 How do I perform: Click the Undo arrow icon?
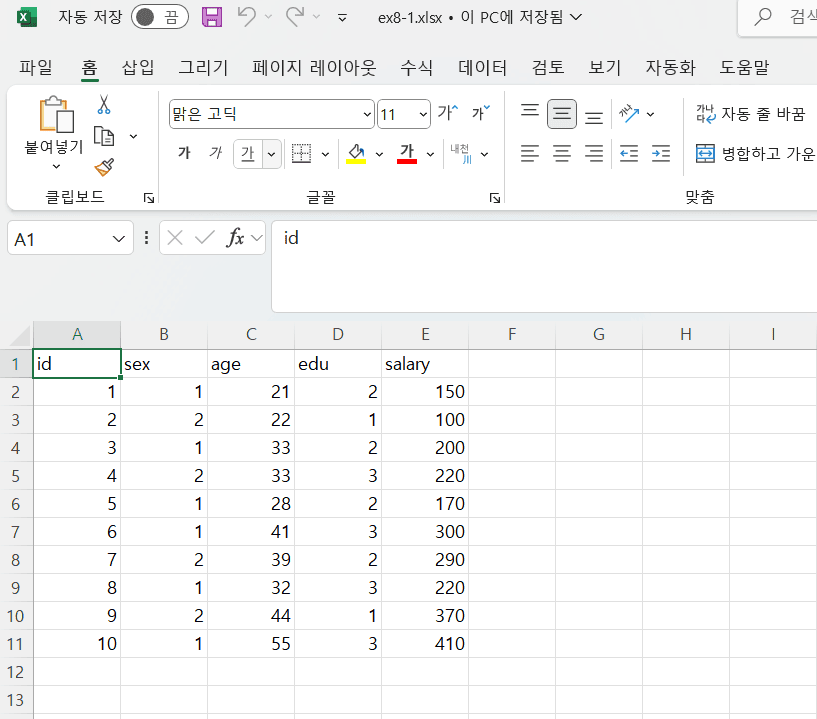click(x=247, y=17)
